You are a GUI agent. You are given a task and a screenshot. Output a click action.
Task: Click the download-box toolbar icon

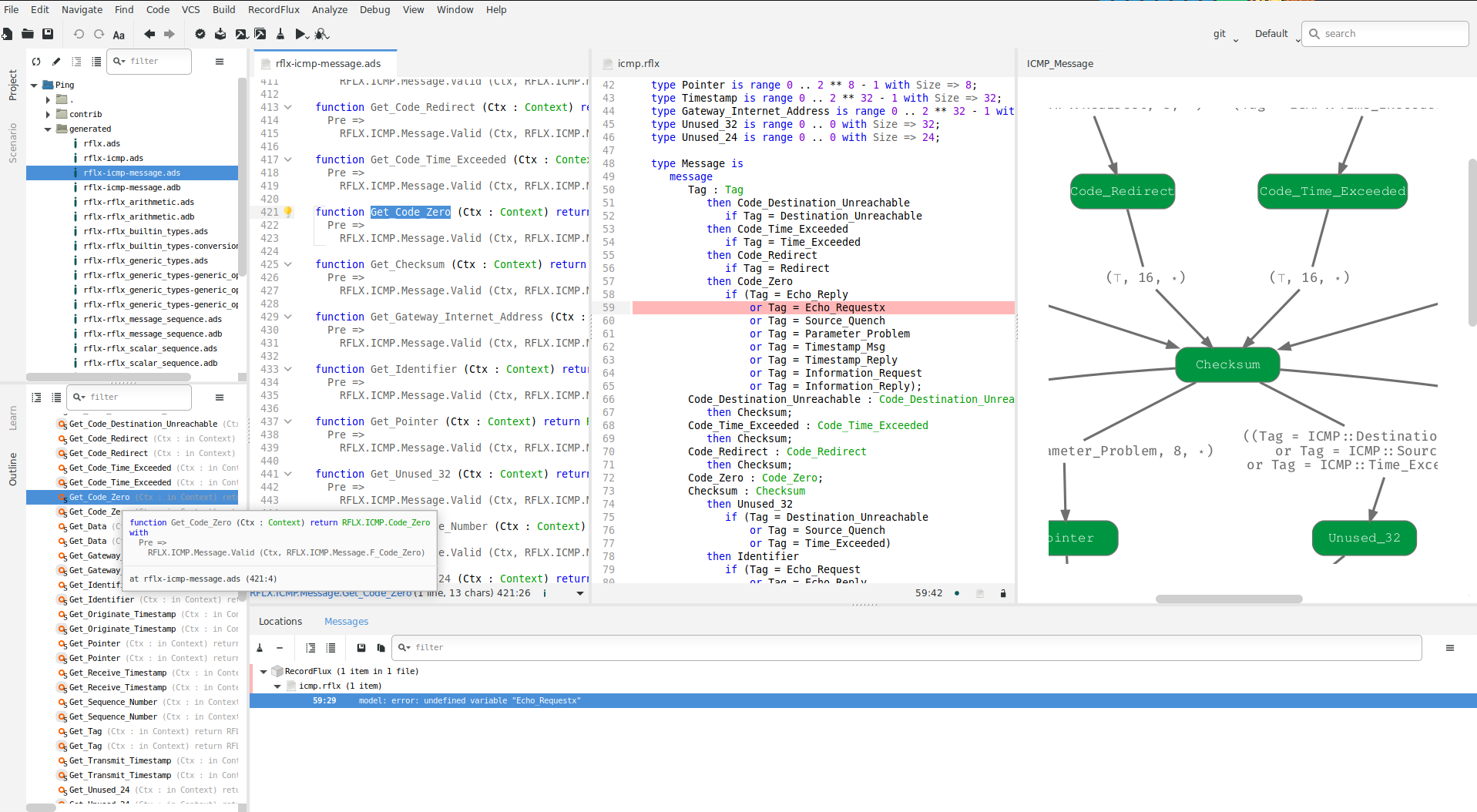point(220,34)
